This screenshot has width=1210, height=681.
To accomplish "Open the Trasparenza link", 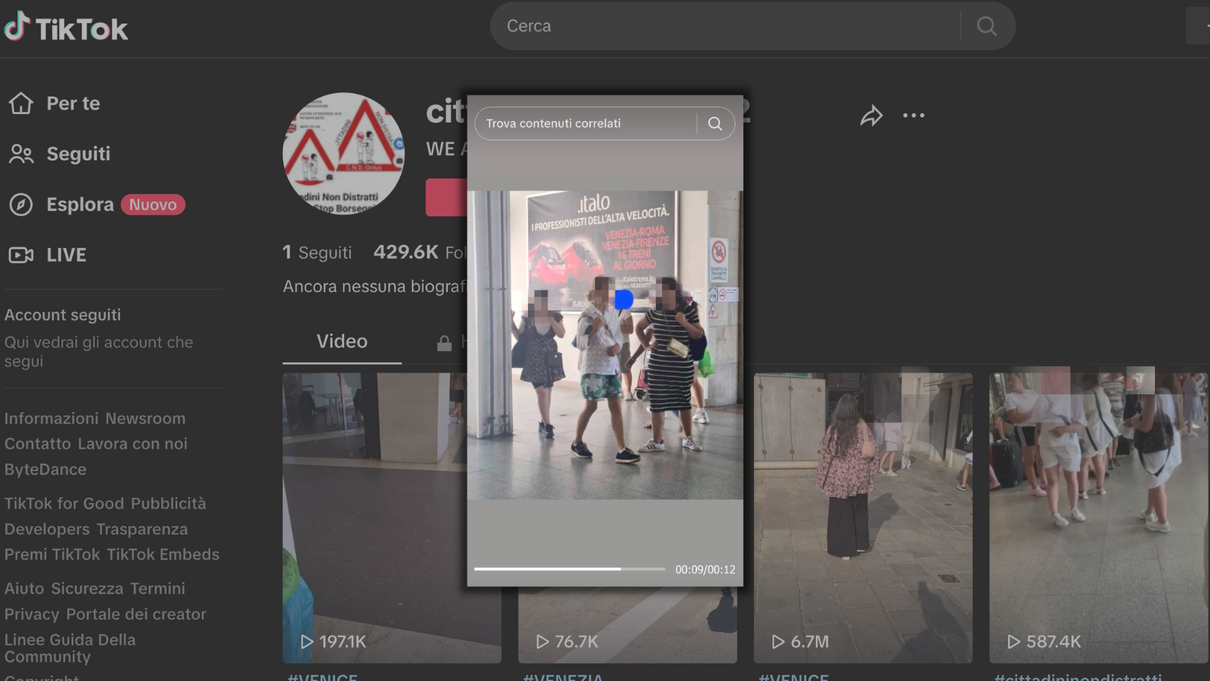I will [x=142, y=529].
